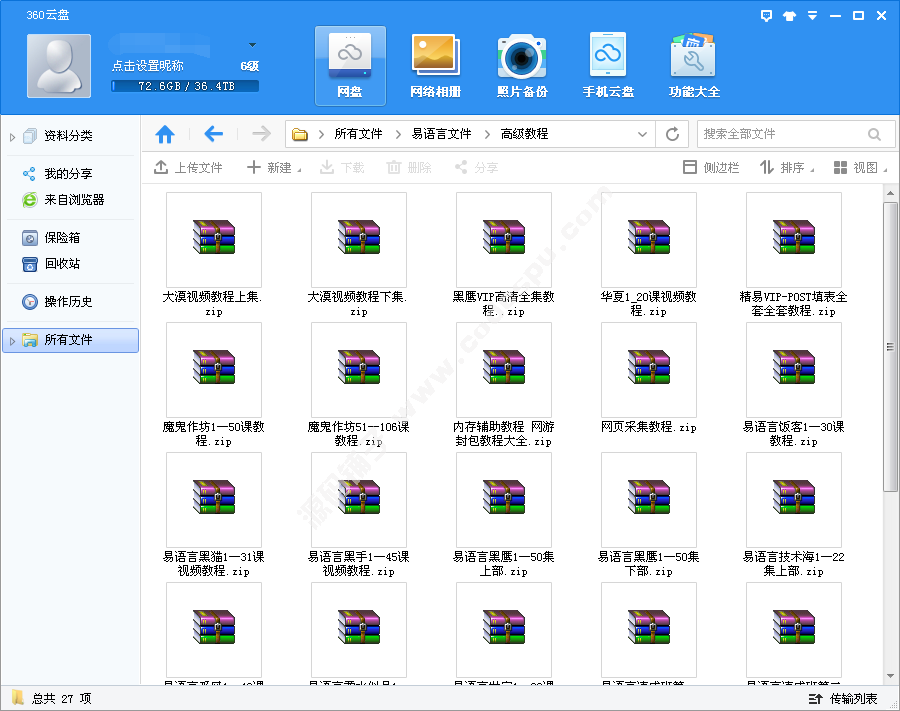Screen dimensions: 900x711
Task: Open the 照片备份 photo backup tab
Action: click(x=522, y=66)
